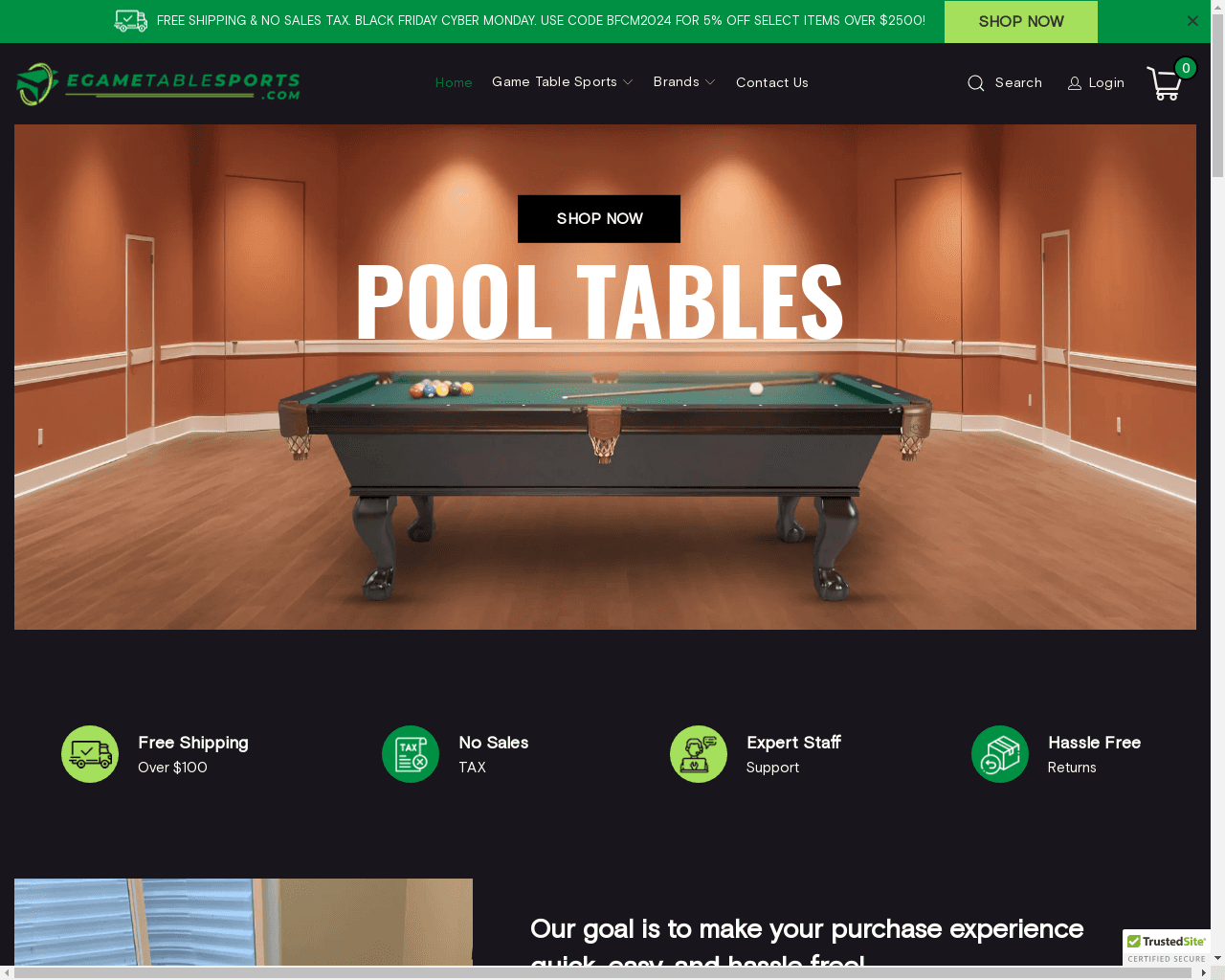Image resolution: width=1225 pixels, height=980 pixels.
Task: Dismiss the promo announcement bar
Action: click(1192, 21)
